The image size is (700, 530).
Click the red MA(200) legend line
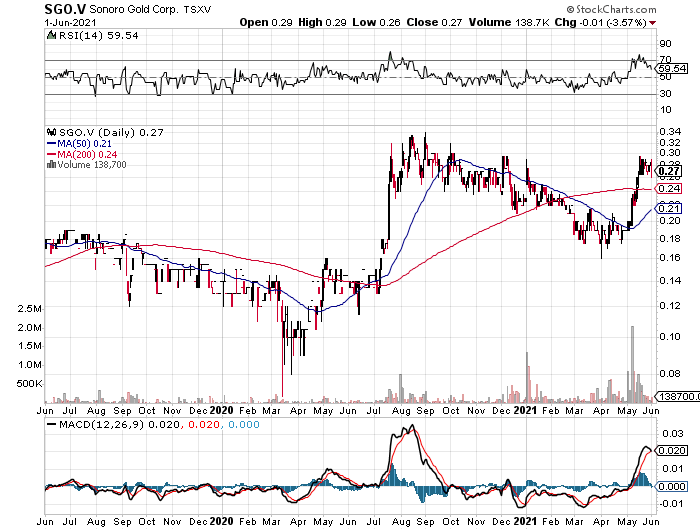[51, 155]
